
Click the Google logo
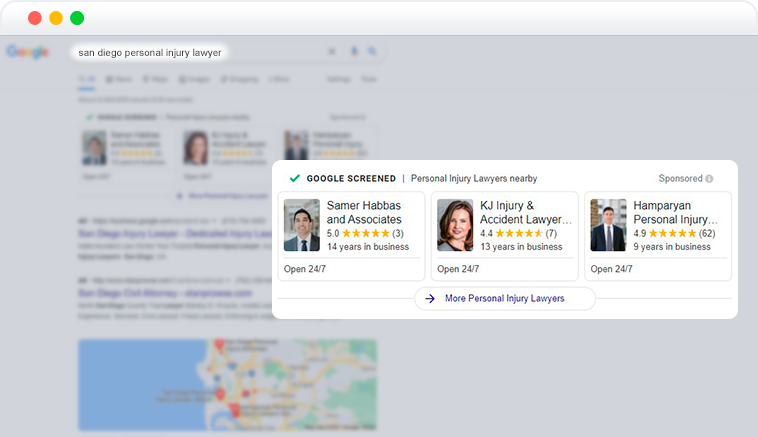(x=27, y=52)
